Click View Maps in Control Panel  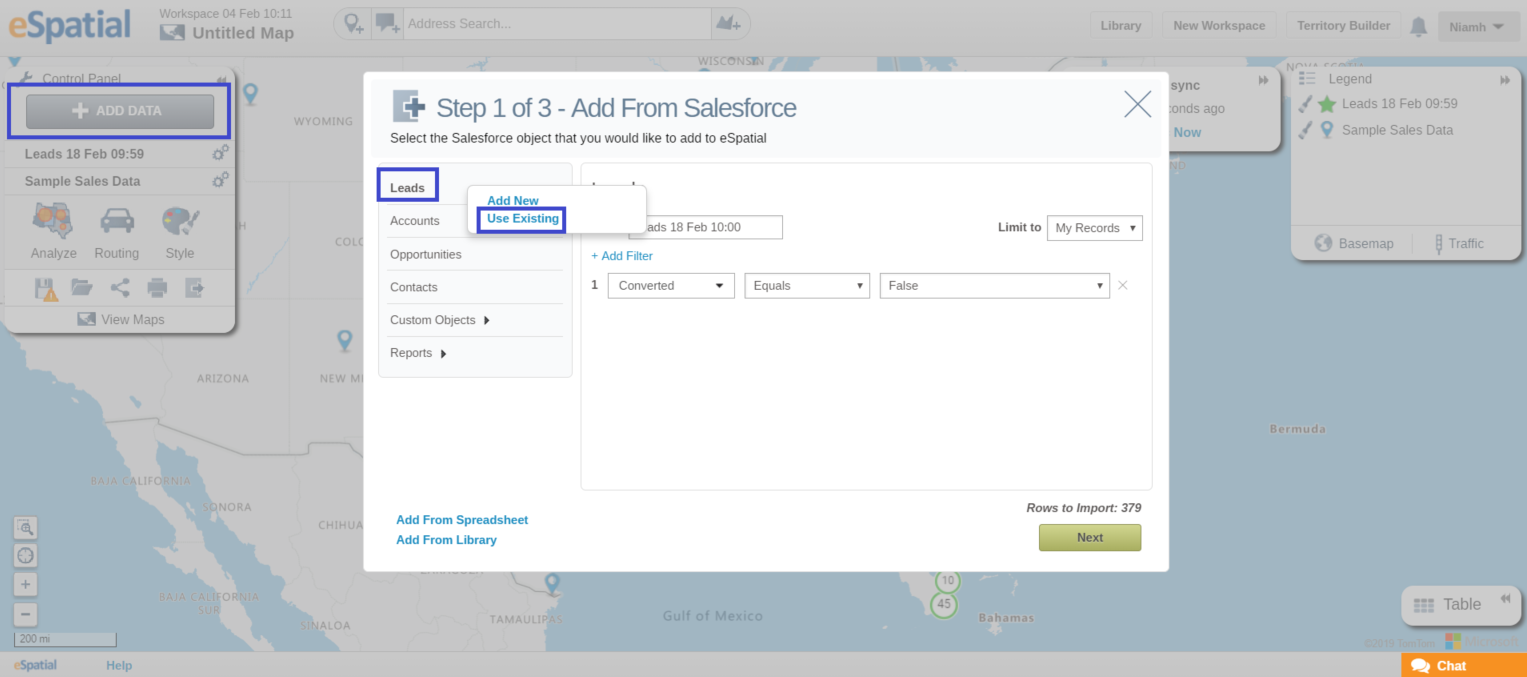coord(120,319)
